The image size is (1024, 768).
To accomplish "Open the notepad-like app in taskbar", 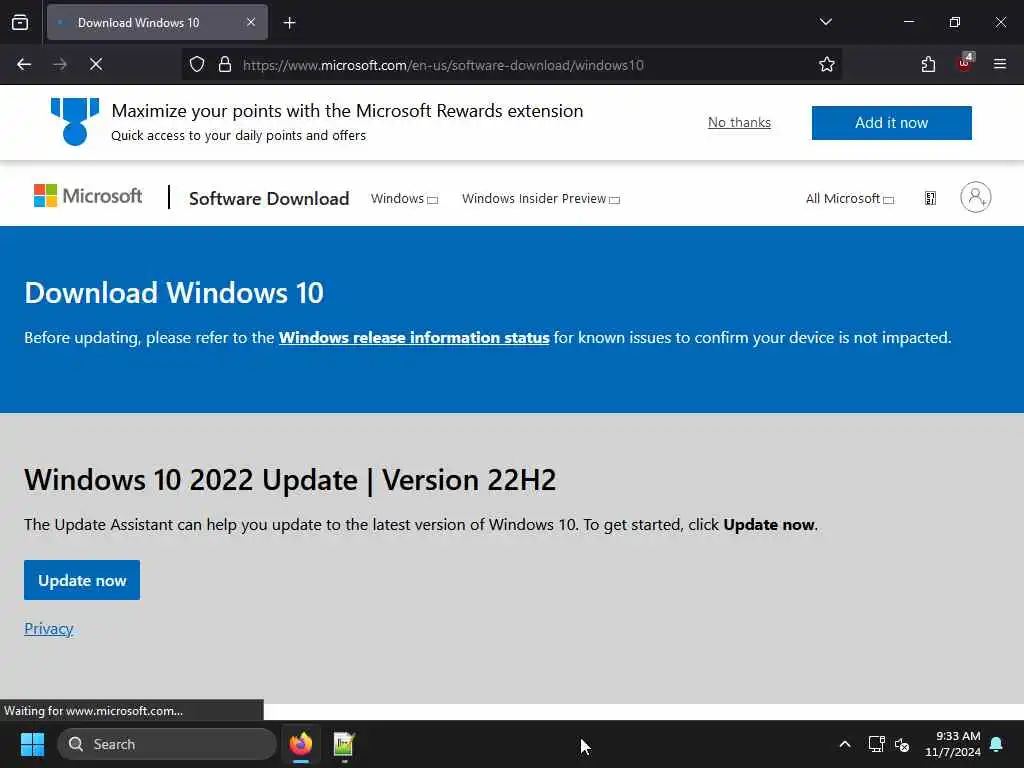I will pos(344,744).
